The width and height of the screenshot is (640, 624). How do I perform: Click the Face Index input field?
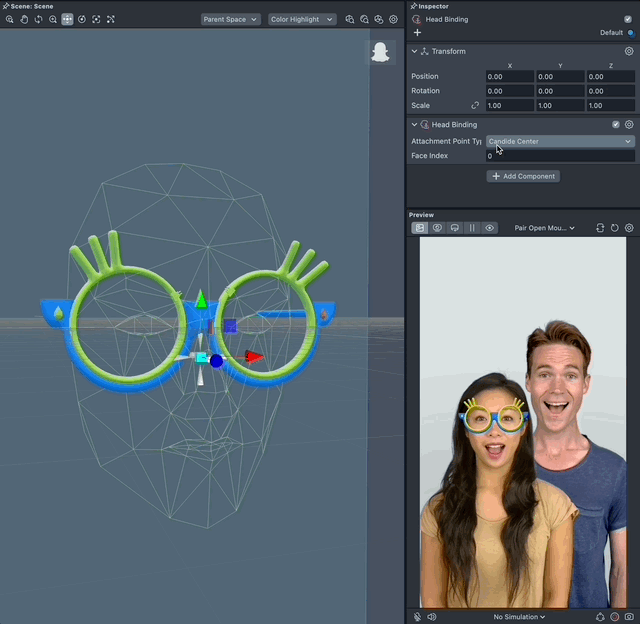coord(560,156)
